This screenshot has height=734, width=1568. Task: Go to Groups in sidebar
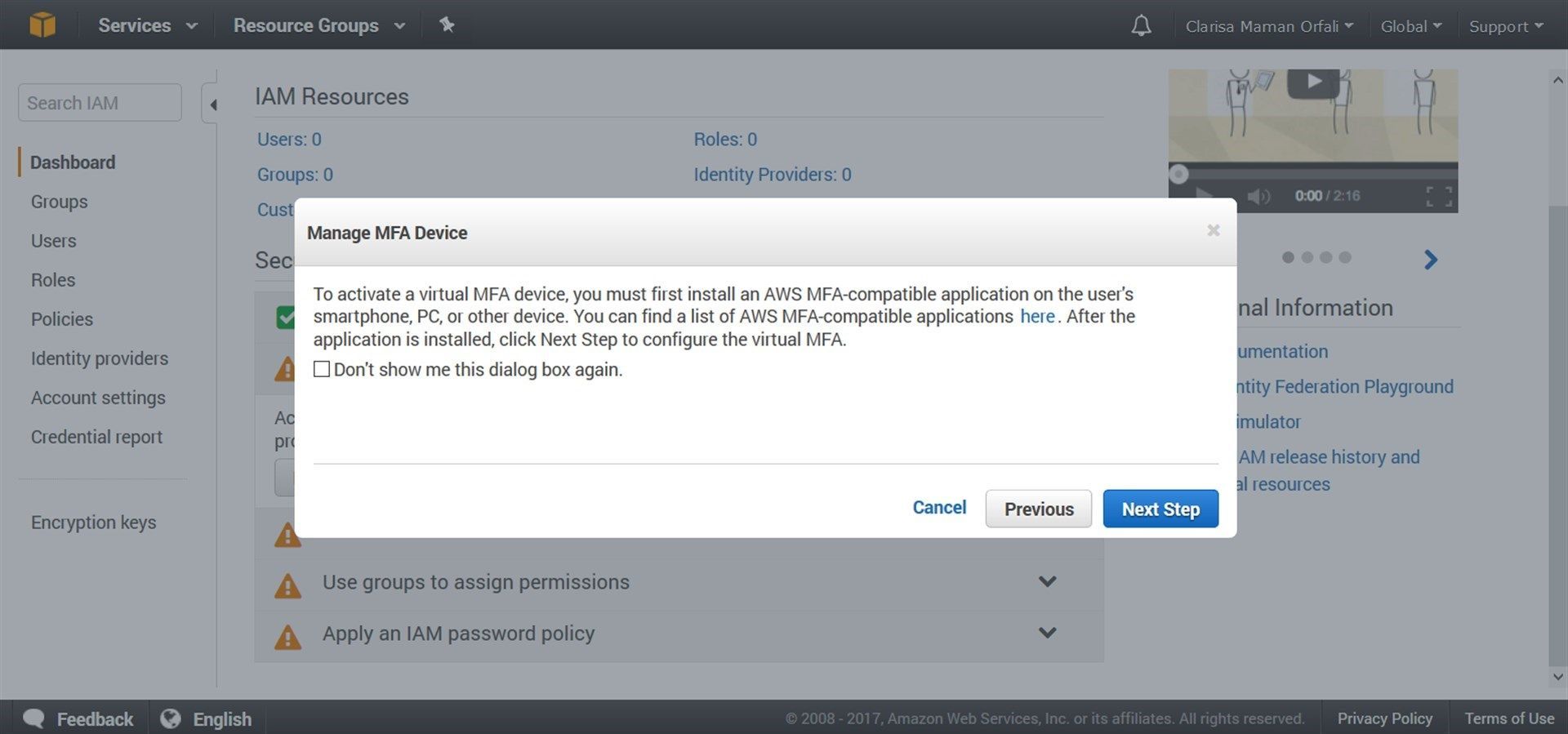pos(59,202)
